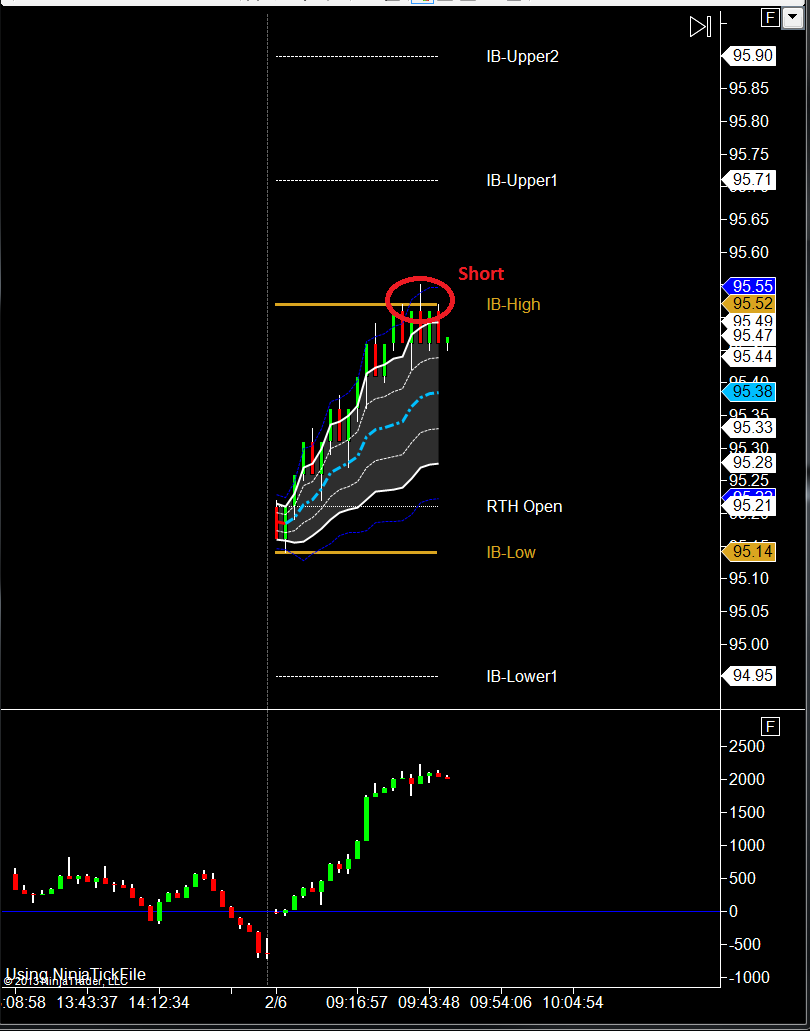This screenshot has width=810, height=1031.
Task: Click the F button in price panel
Action: tap(770, 18)
